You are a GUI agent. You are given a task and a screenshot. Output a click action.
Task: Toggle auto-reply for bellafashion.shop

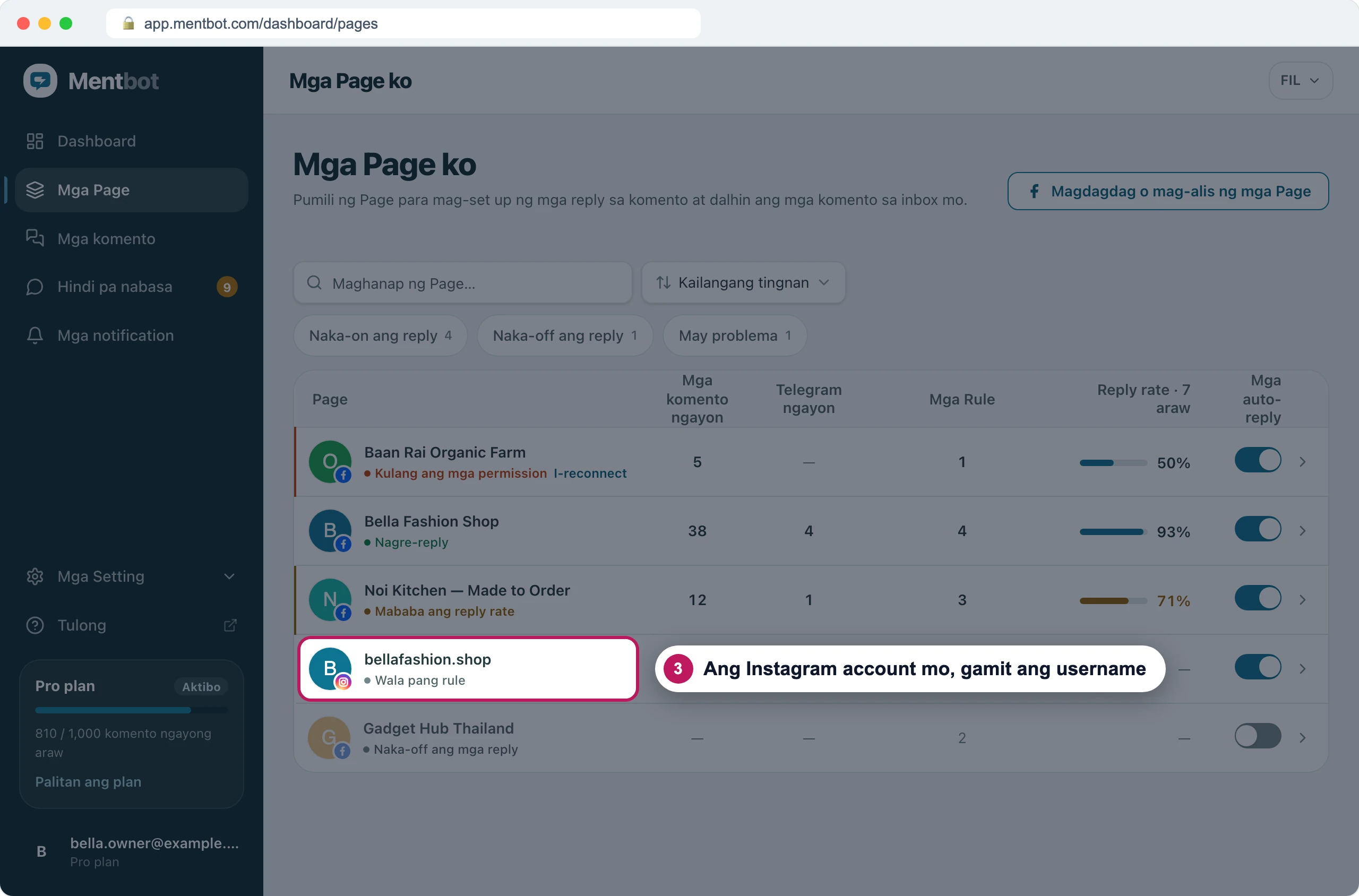point(1257,667)
